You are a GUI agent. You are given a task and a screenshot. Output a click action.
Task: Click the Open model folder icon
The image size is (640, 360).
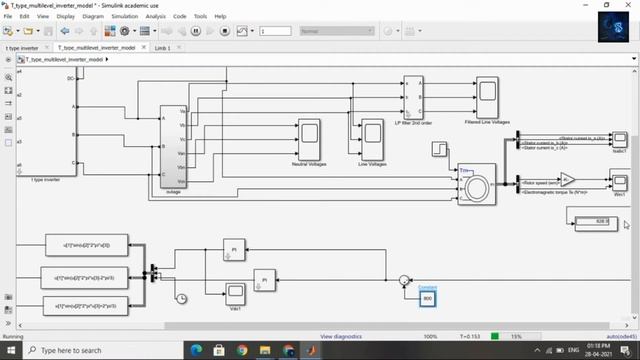pos(28,31)
